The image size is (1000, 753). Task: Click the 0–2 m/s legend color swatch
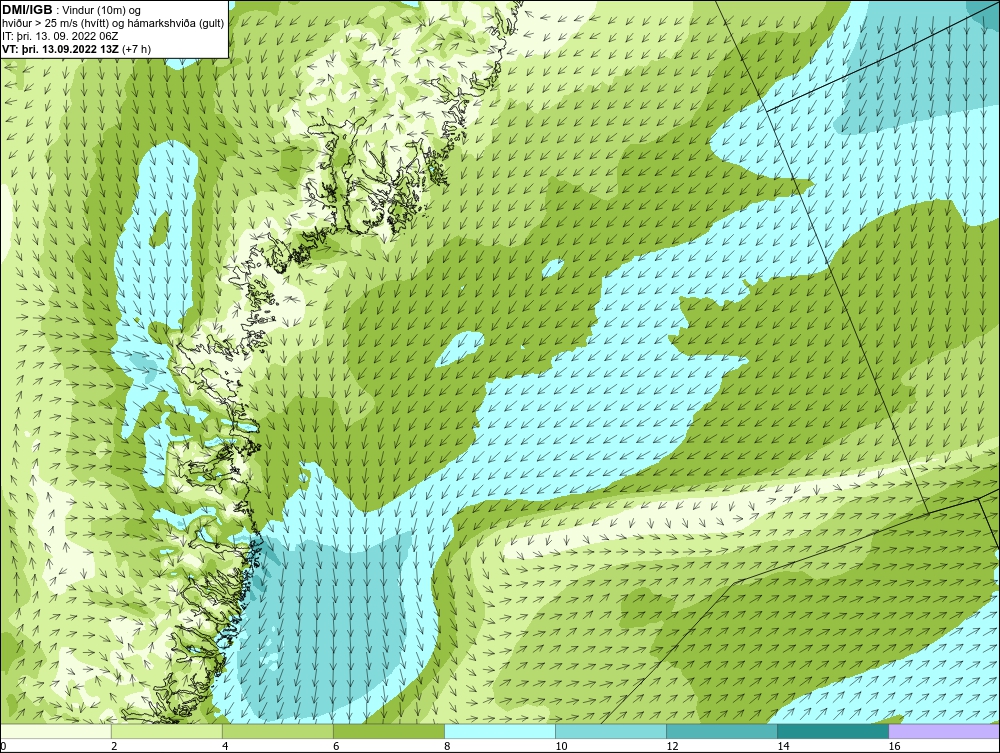tap(56, 731)
